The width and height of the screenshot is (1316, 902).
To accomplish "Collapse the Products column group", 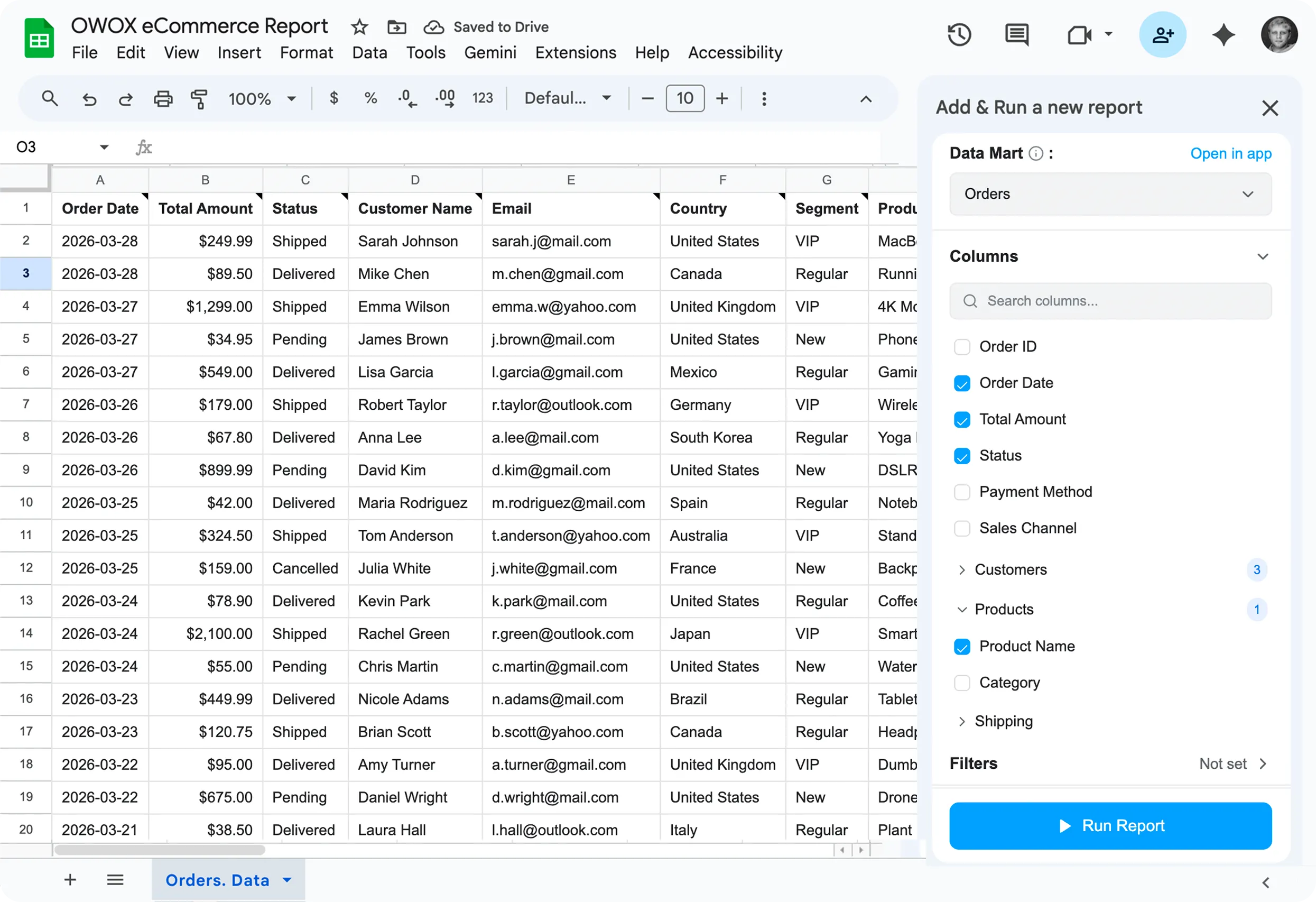I will coord(961,610).
